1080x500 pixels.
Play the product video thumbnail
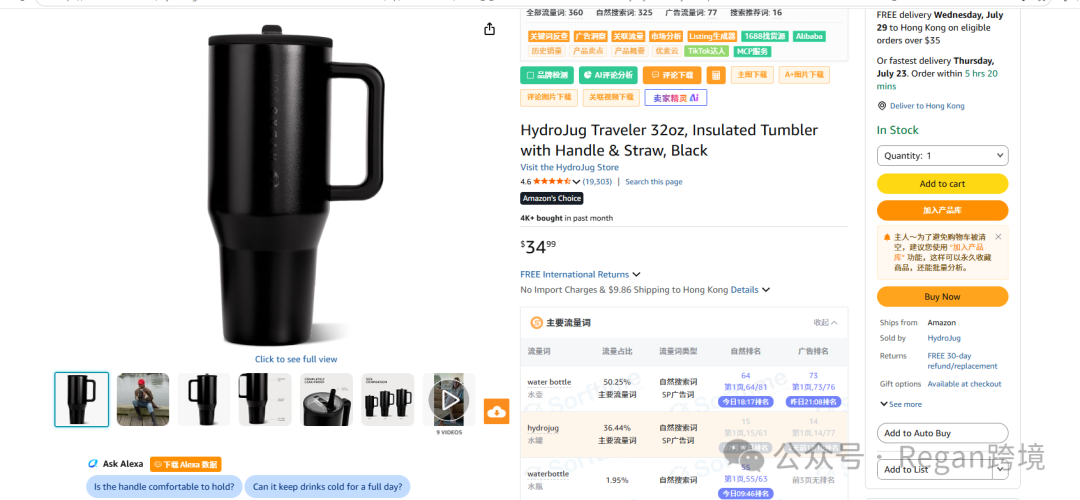[449, 399]
